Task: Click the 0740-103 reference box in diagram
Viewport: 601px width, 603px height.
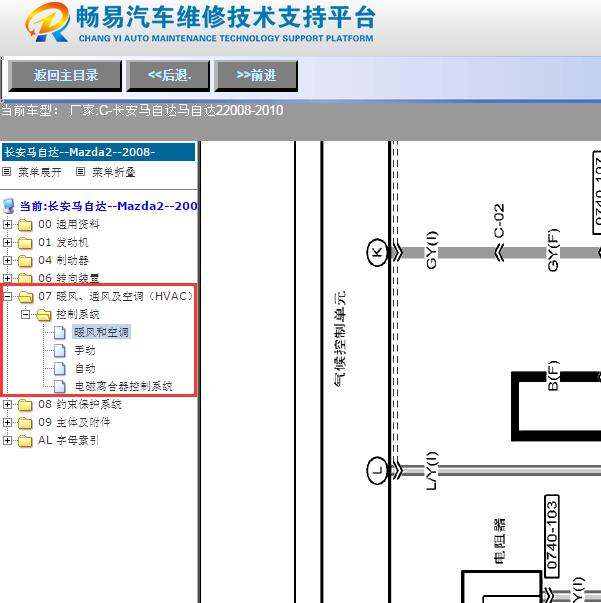Action: coord(552,536)
